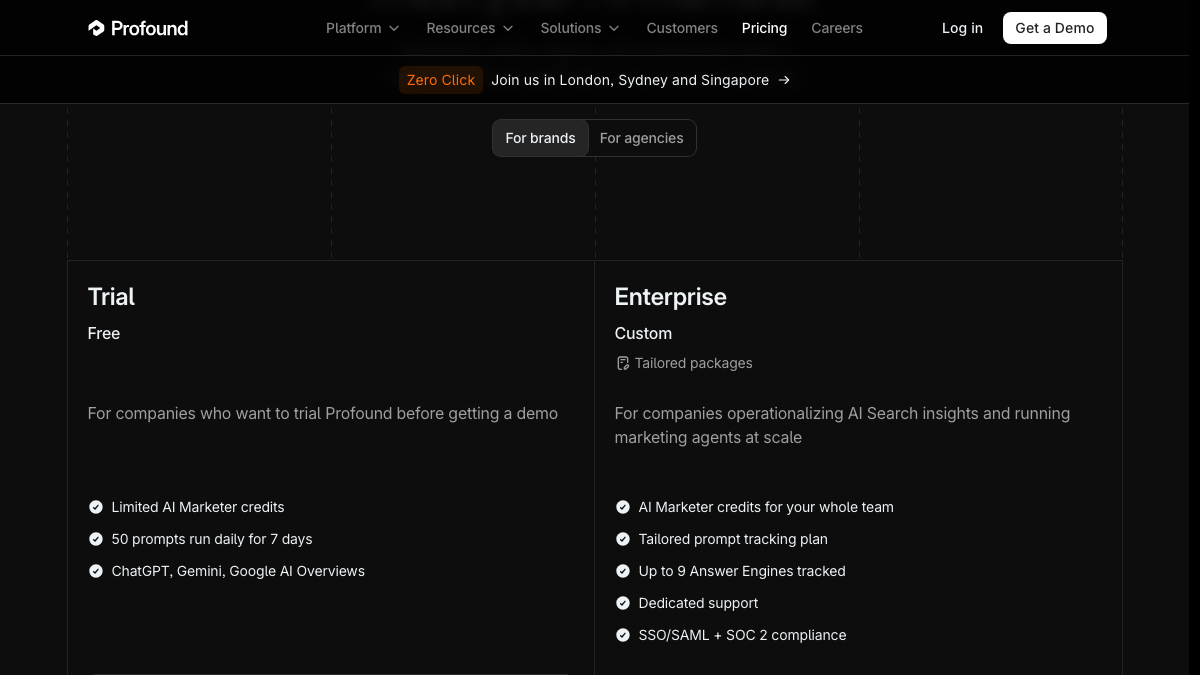Click the Log in link
The image size is (1200, 675).
click(x=962, y=28)
